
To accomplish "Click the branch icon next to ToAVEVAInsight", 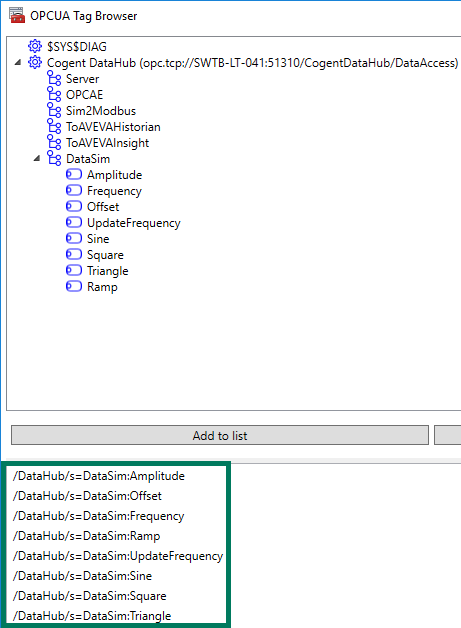I will point(54,143).
